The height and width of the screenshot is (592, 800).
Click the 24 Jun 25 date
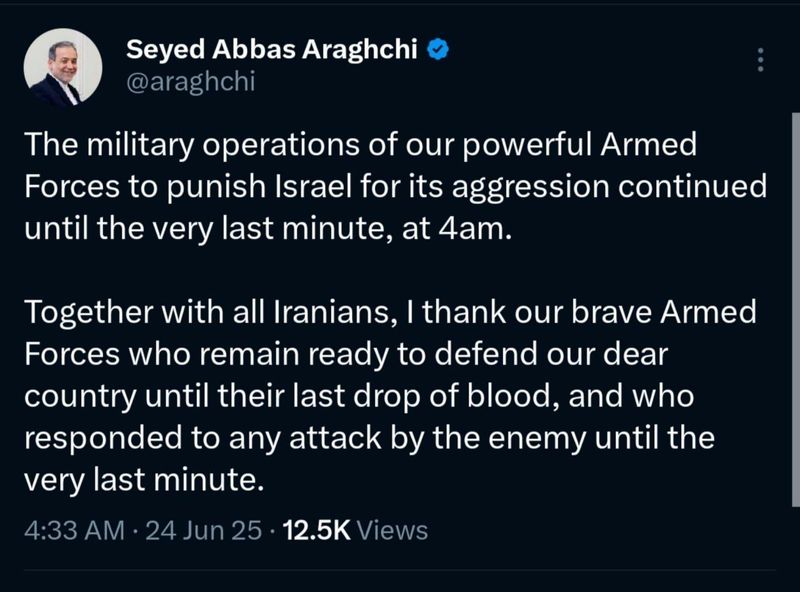204,530
